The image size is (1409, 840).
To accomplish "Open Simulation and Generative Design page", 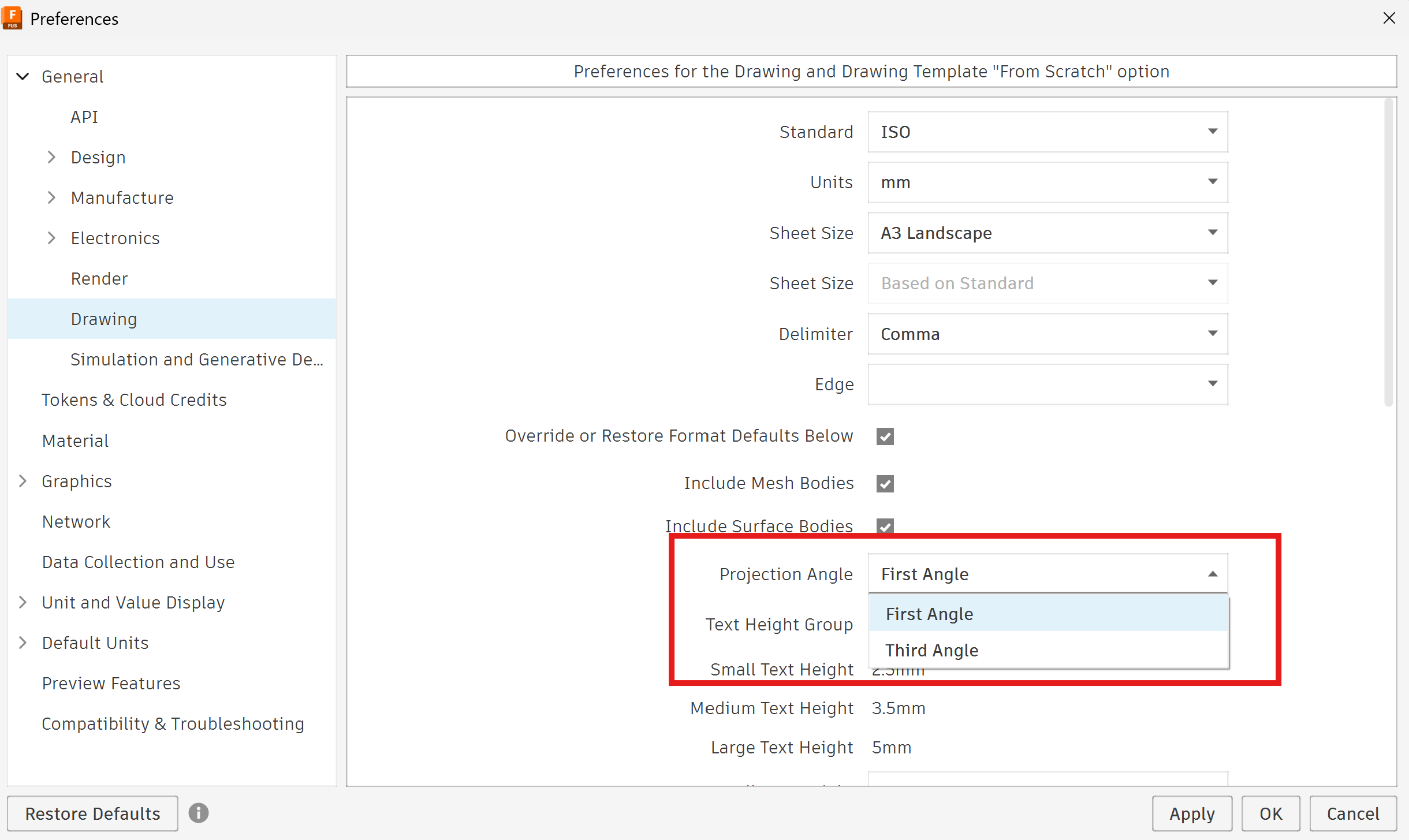I will 197,359.
